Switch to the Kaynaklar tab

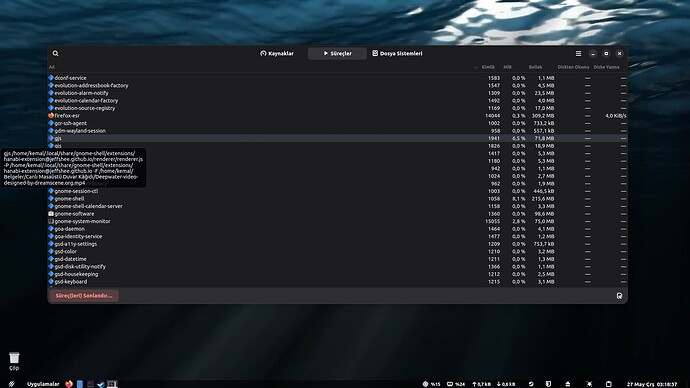(277, 53)
